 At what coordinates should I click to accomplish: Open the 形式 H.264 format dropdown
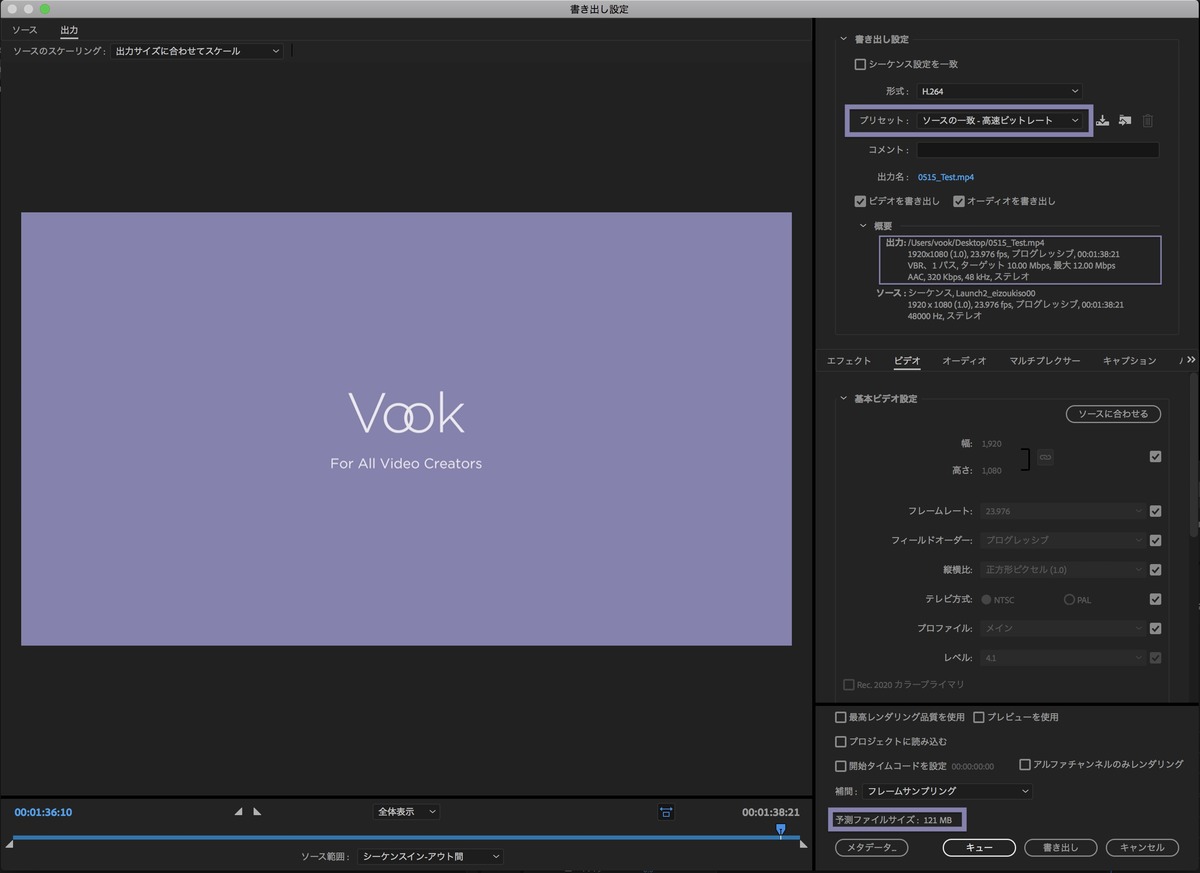coord(999,91)
